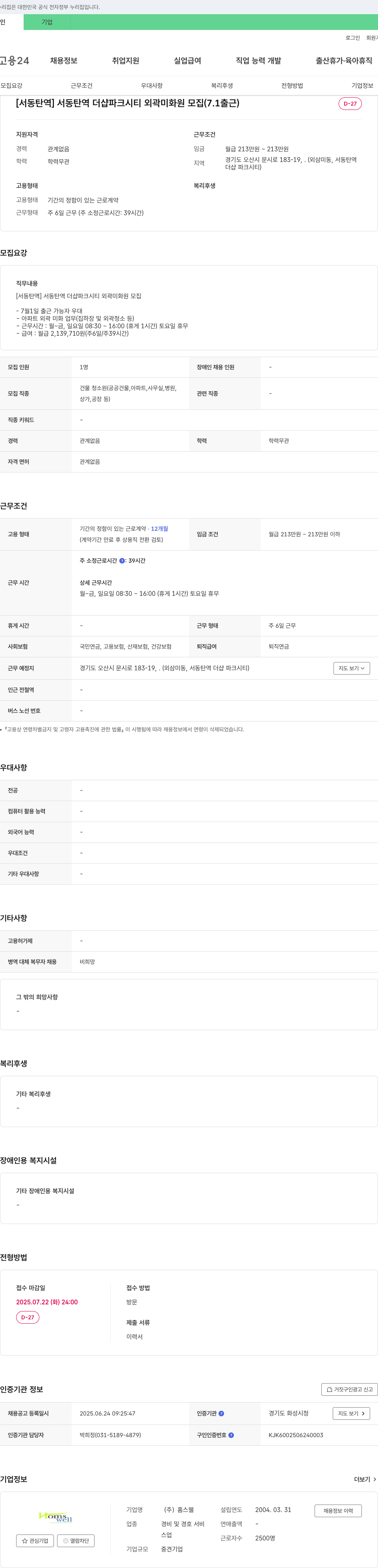Click help icon beside 인증기관 label
This screenshot has height=1568, width=378.
click(x=221, y=1414)
